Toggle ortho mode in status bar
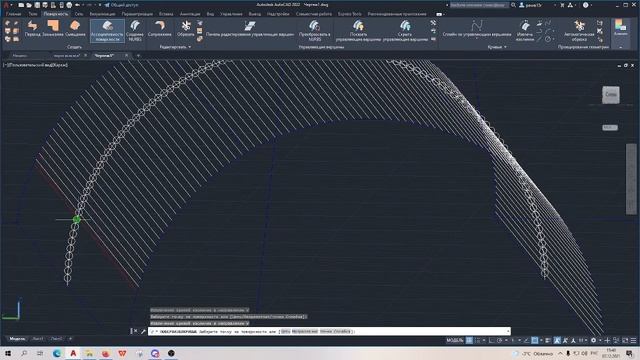This screenshot has height=360, width=640. pos(491,340)
